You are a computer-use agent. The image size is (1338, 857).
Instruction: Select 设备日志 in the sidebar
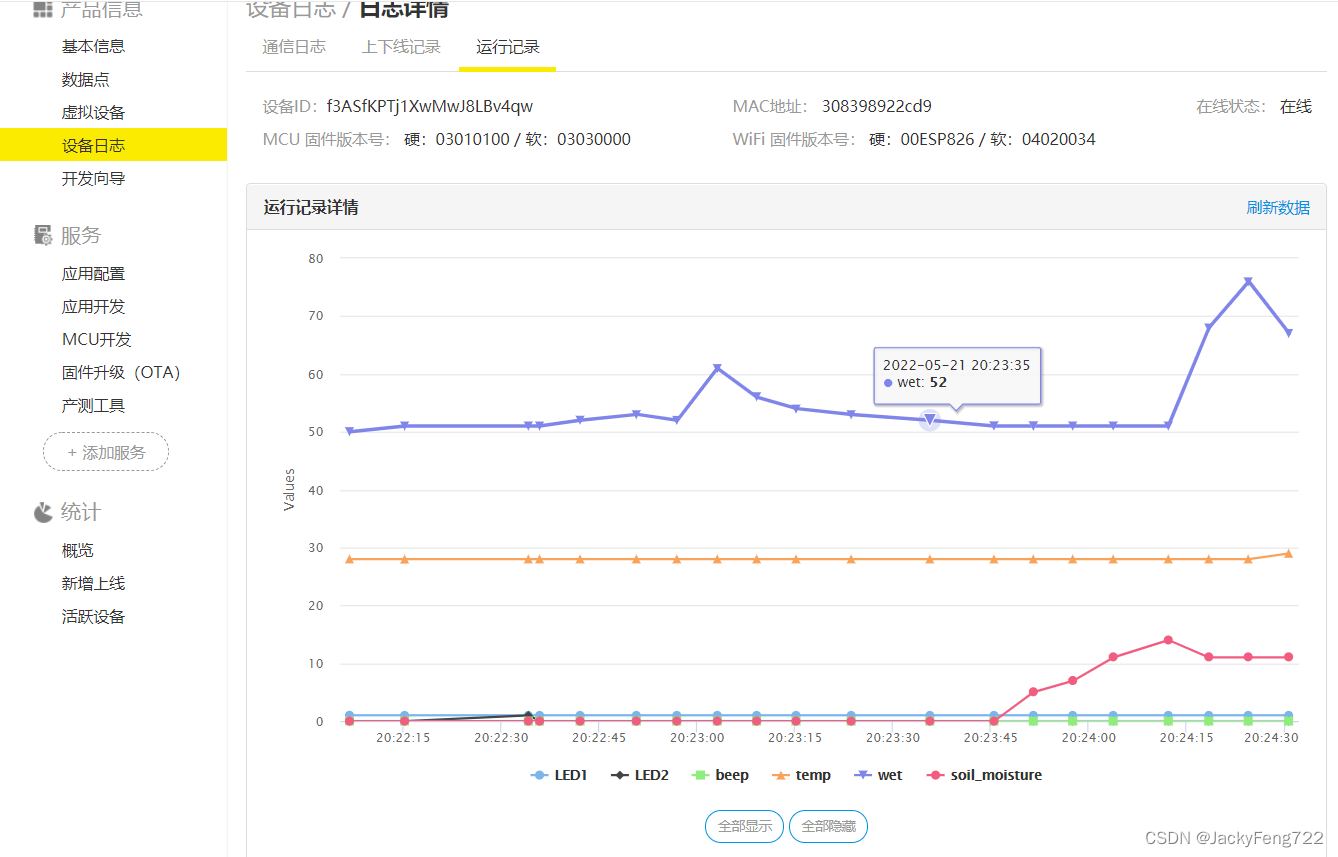(x=113, y=145)
